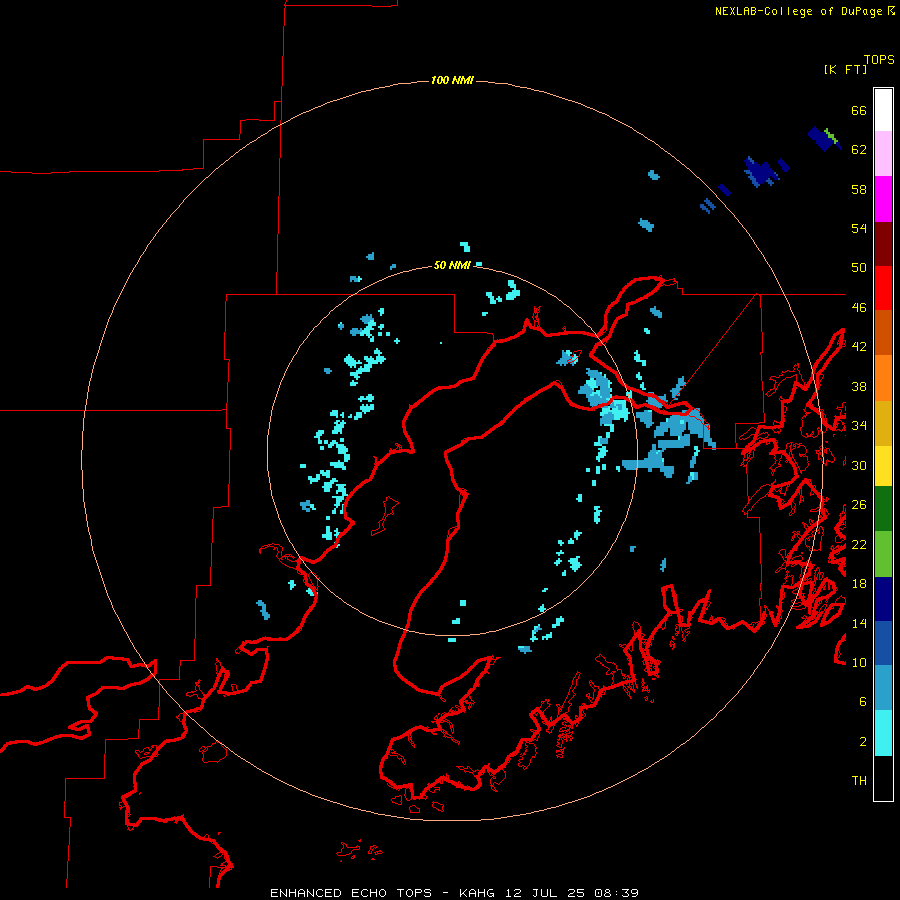Screen dimensions: 900x900
Task: Select the 42 legend value
Action: pyautogui.click(x=859, y=347)
